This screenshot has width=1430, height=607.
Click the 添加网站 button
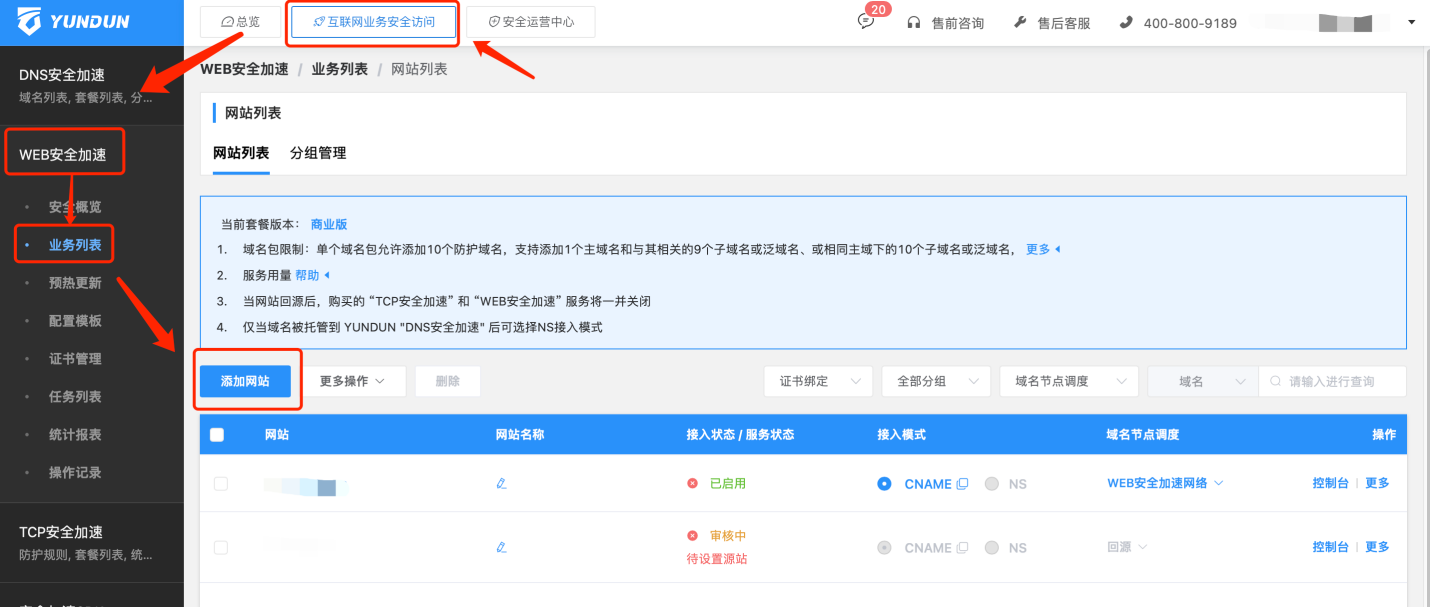tap(245, 381)
